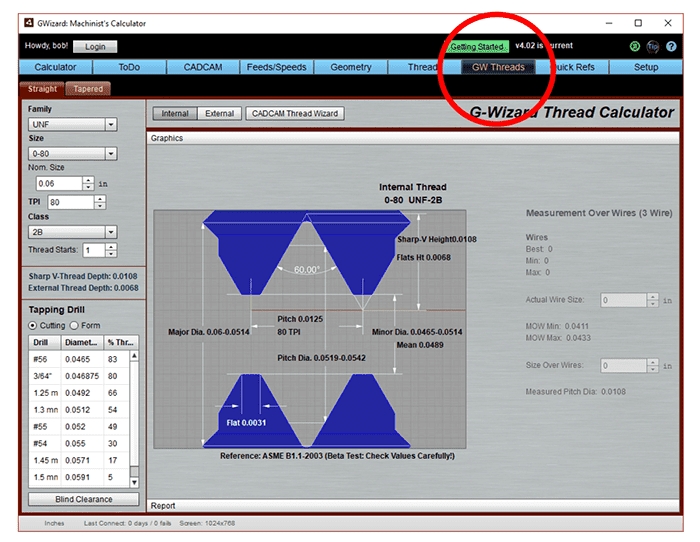Image resolution: width=700 pixels, height=542 pixels.
Task: Select the 0.0571 diameter row
Action: pos(79,460)
